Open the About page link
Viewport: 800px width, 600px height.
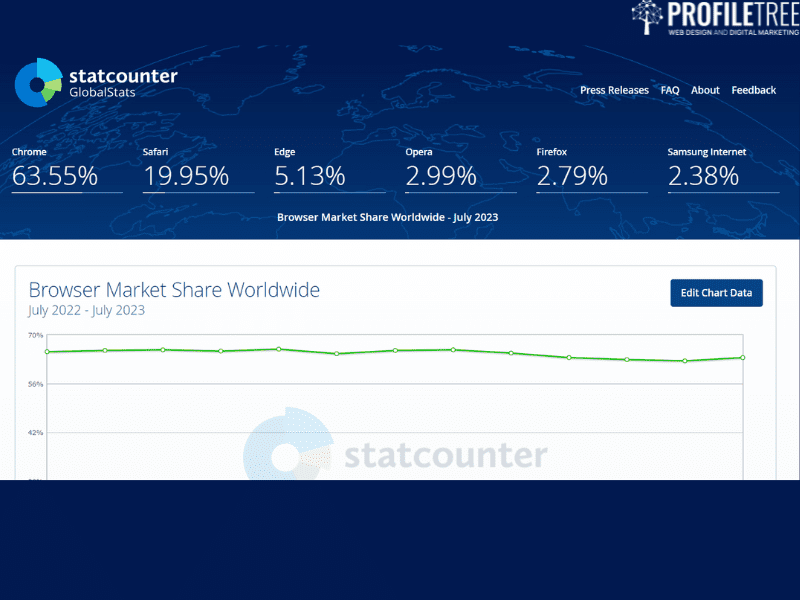(705, 90)
